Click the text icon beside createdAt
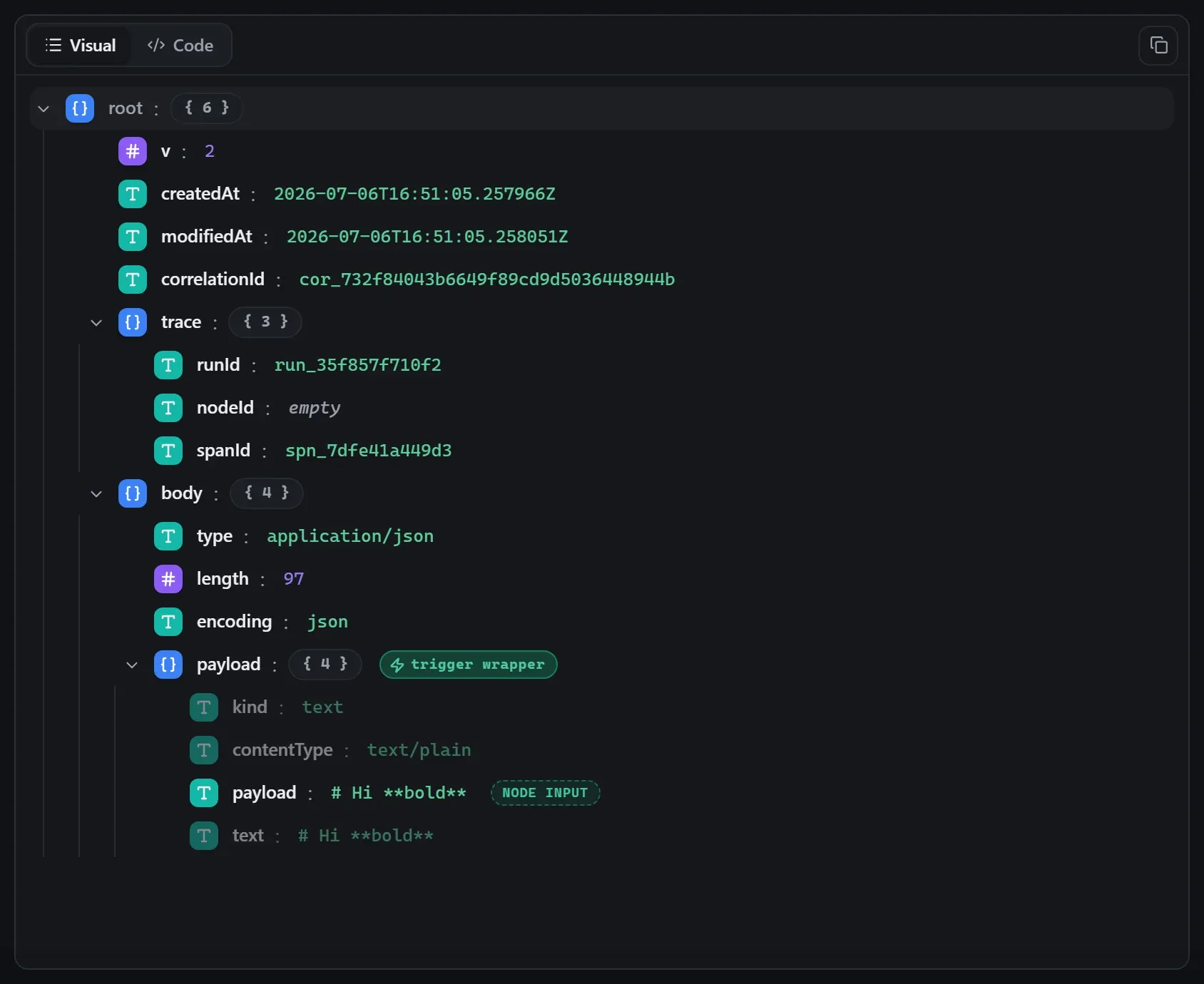 (133, 194)
